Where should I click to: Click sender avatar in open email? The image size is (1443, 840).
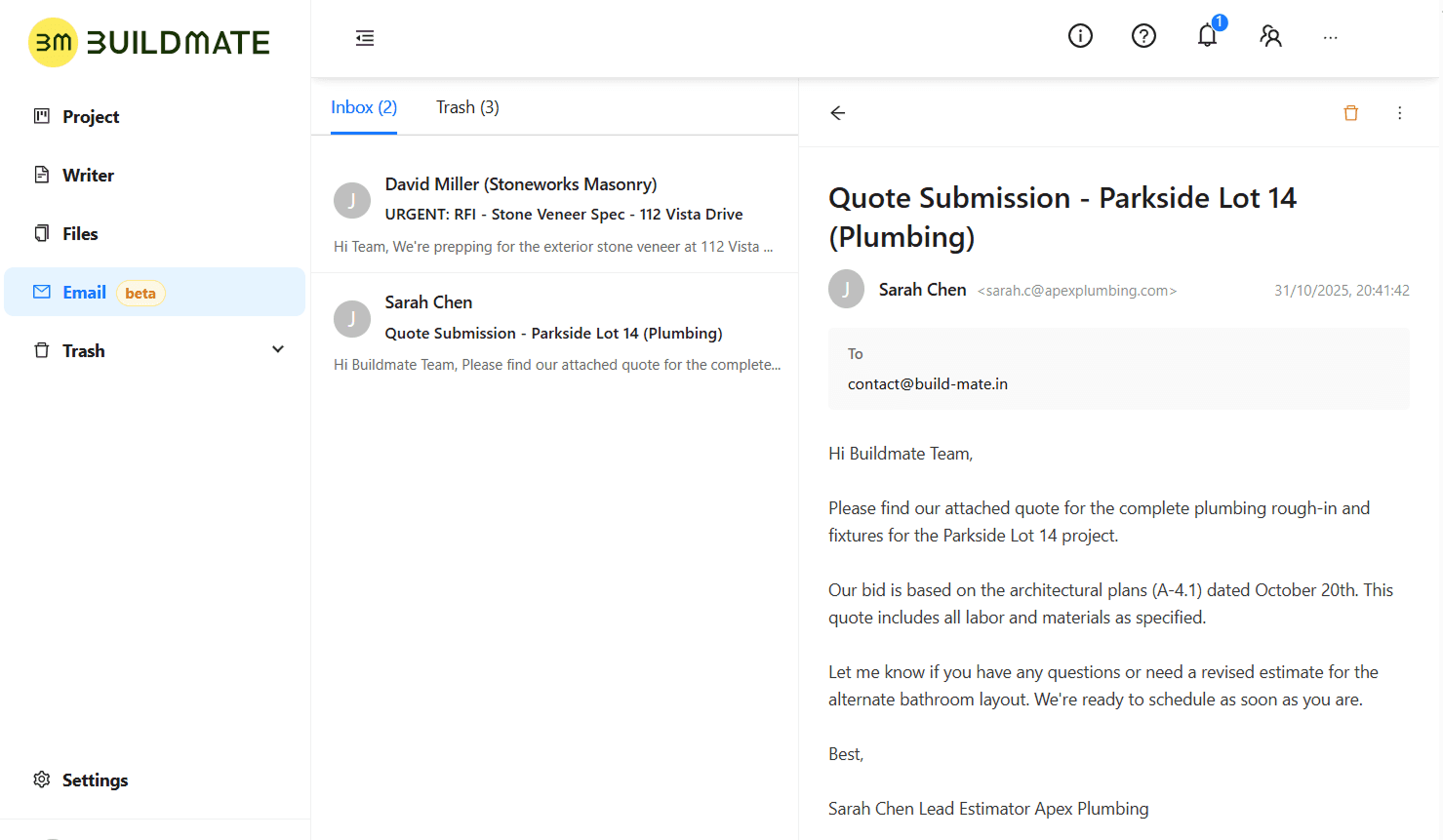pyautogui.click(x=847, y=289)
